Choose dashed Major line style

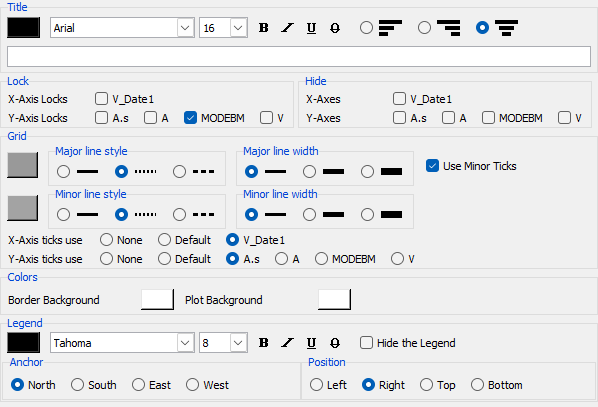point(179,172)
